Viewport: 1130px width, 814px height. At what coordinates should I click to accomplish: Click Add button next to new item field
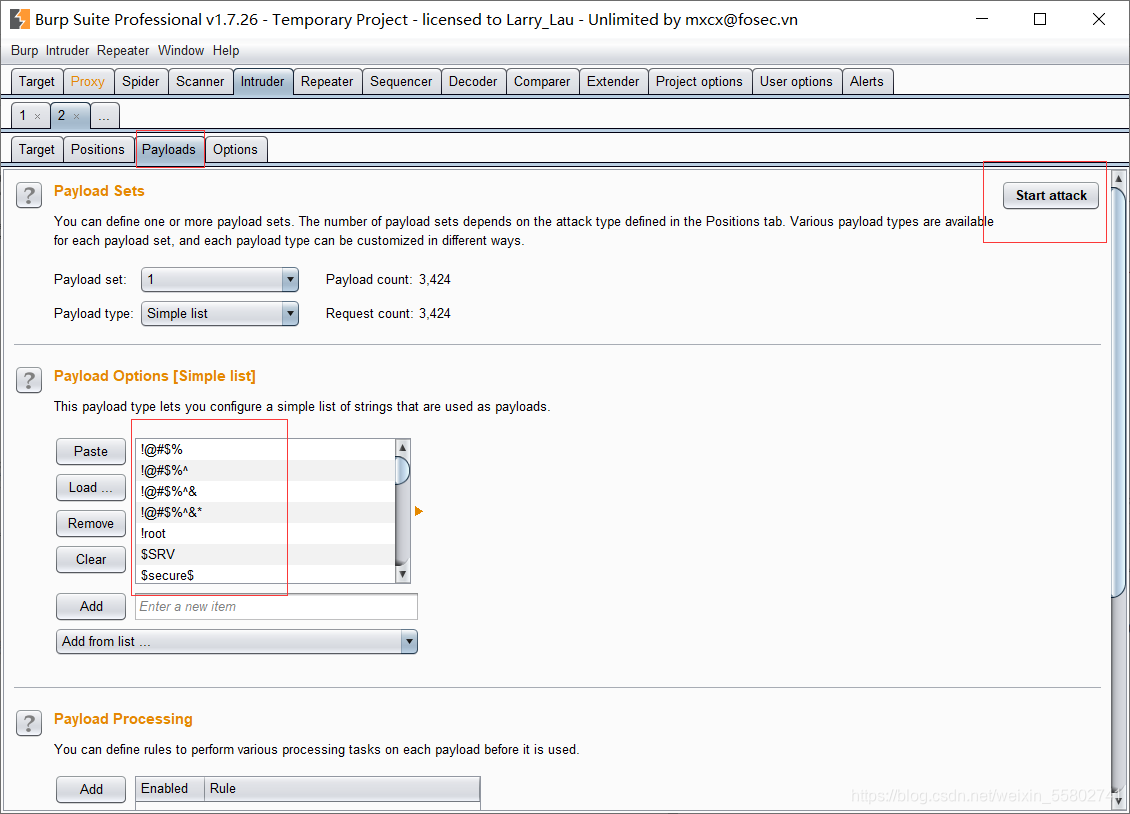91,607
